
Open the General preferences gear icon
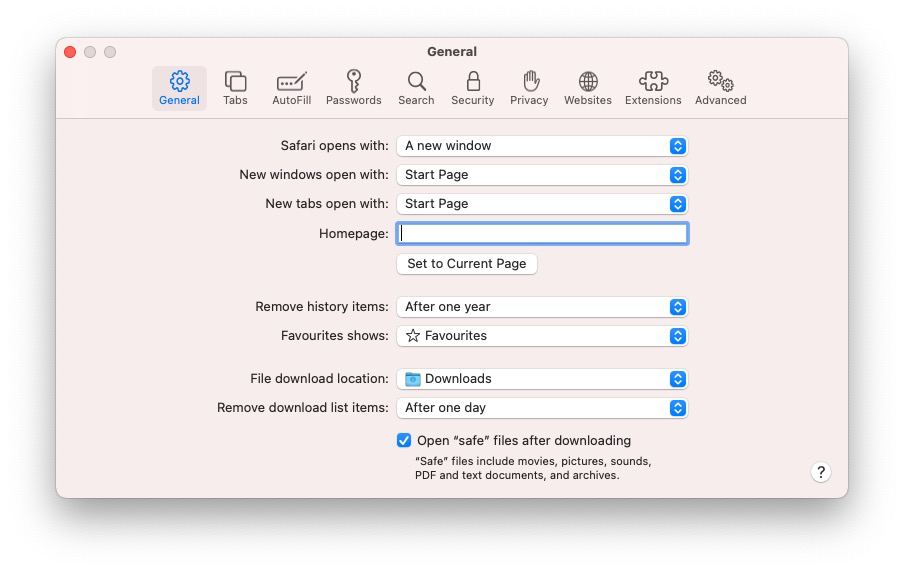click(x=179, y=88)
